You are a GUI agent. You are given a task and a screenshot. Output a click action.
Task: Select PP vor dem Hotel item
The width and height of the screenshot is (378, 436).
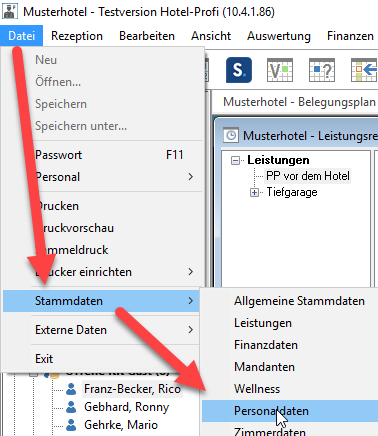coord(308,176)
